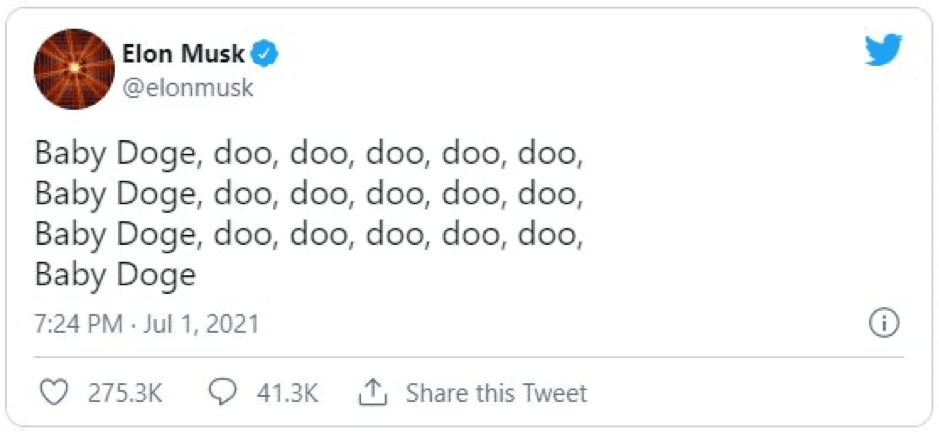This screenshot has width=939, height=433.
Task: Select the Share this Tweet link
Action: click(496, 393)
